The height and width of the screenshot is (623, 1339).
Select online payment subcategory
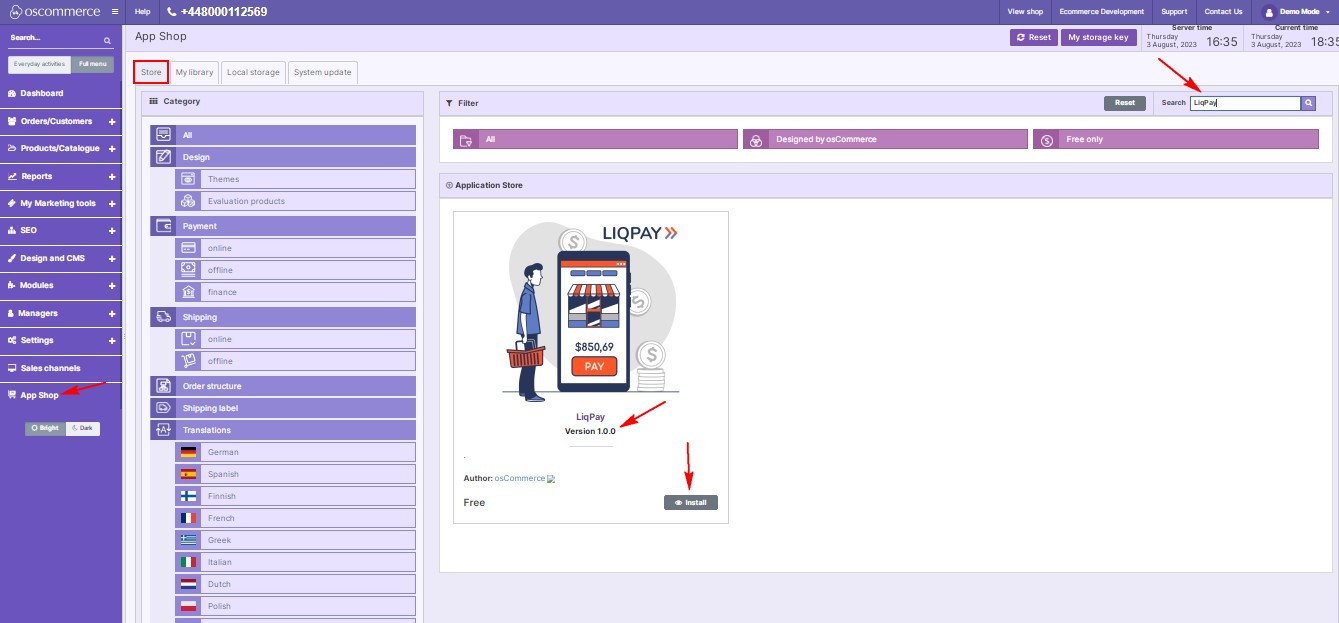click(295, 248)
